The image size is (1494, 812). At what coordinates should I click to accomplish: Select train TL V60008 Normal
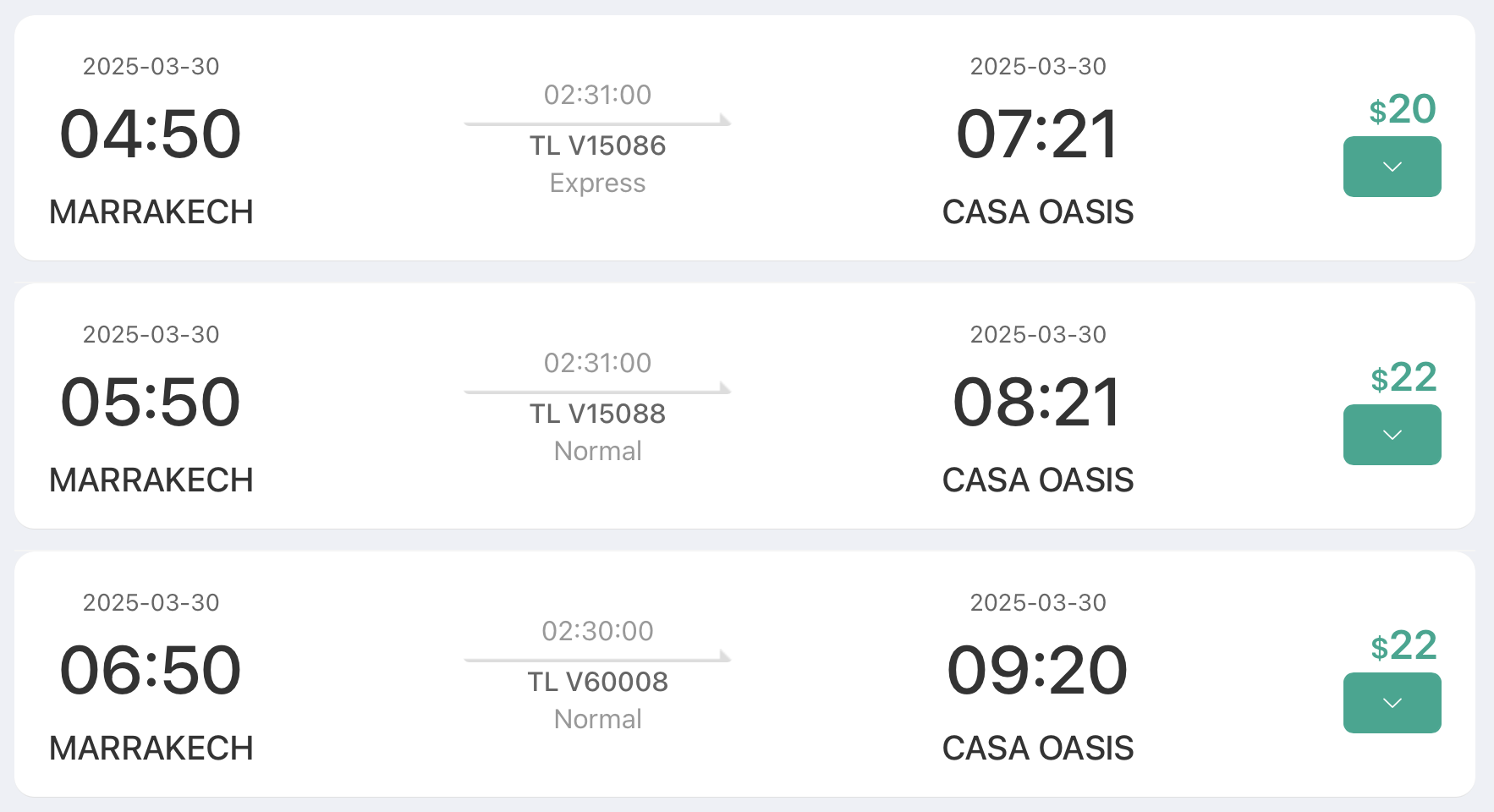(x=597, y=682)
